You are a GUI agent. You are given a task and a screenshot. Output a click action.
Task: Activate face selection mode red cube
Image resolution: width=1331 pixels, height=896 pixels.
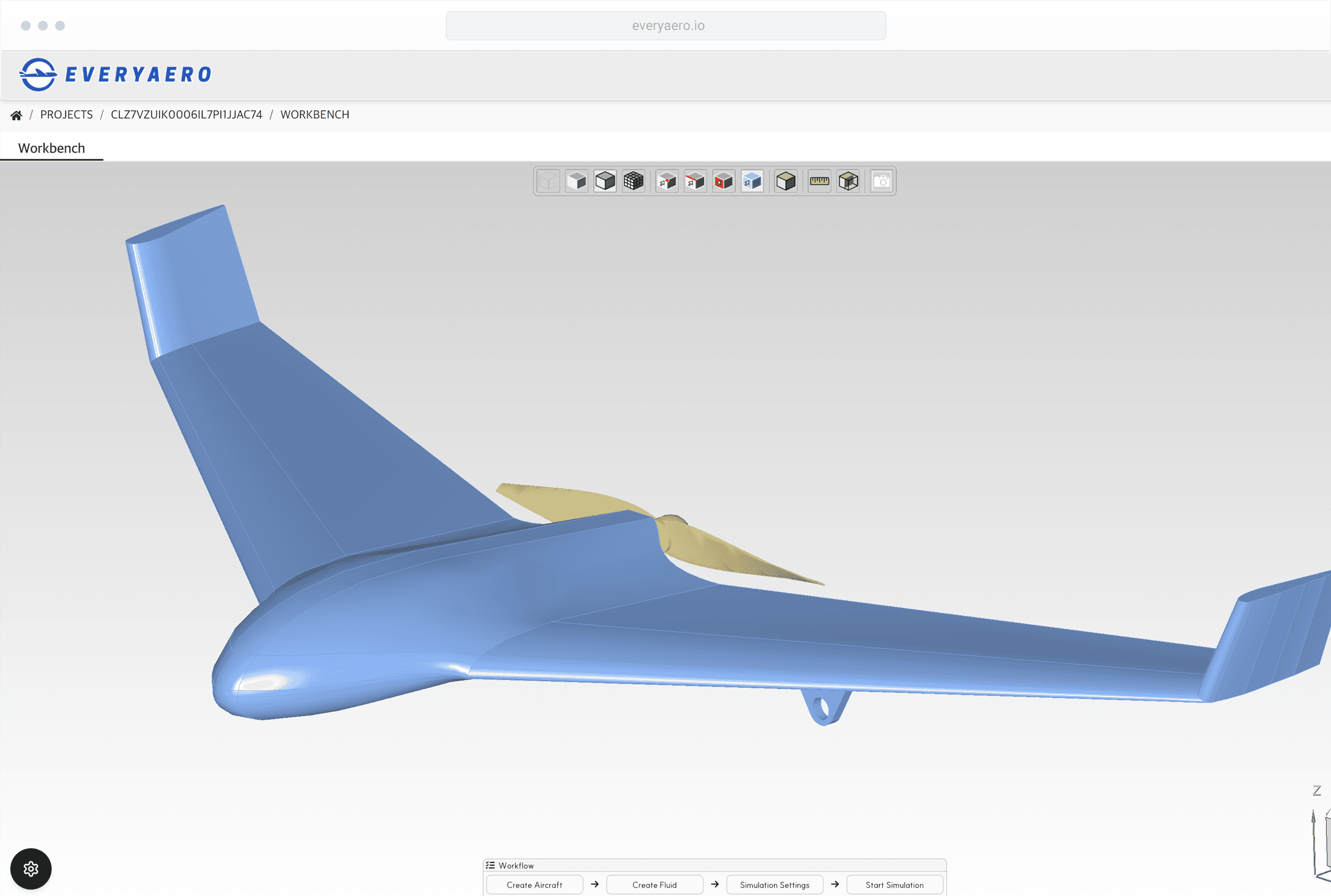(x=724, y=181)
